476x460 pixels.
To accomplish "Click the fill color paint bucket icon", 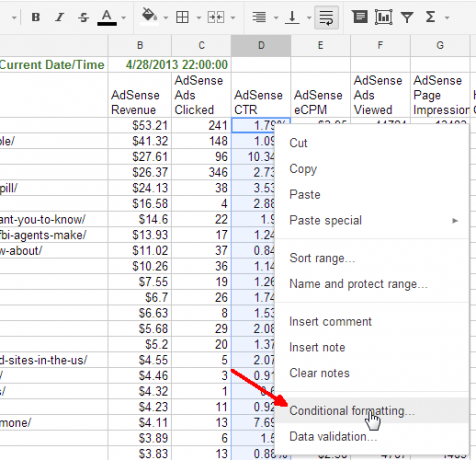I will tap(149, 17).
